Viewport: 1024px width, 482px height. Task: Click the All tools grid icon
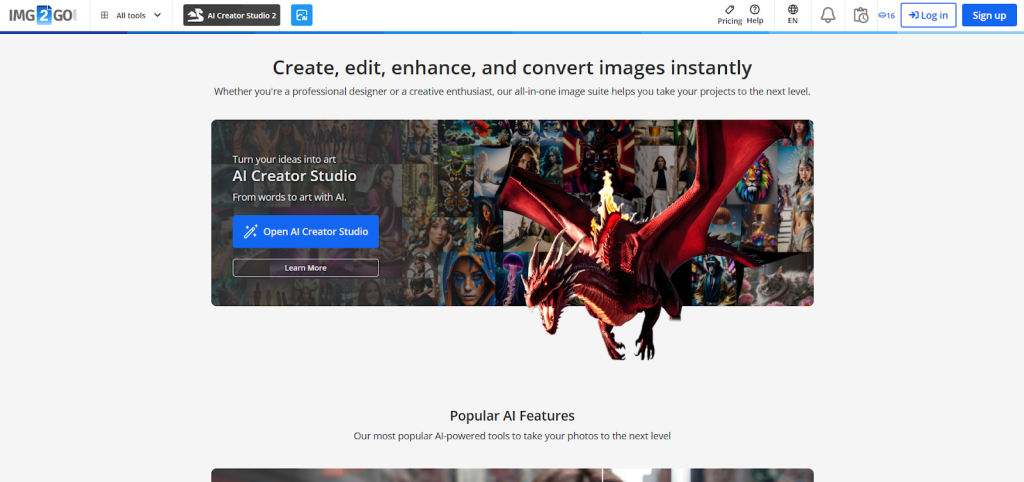pyautogui.click(x=105, y=15)
